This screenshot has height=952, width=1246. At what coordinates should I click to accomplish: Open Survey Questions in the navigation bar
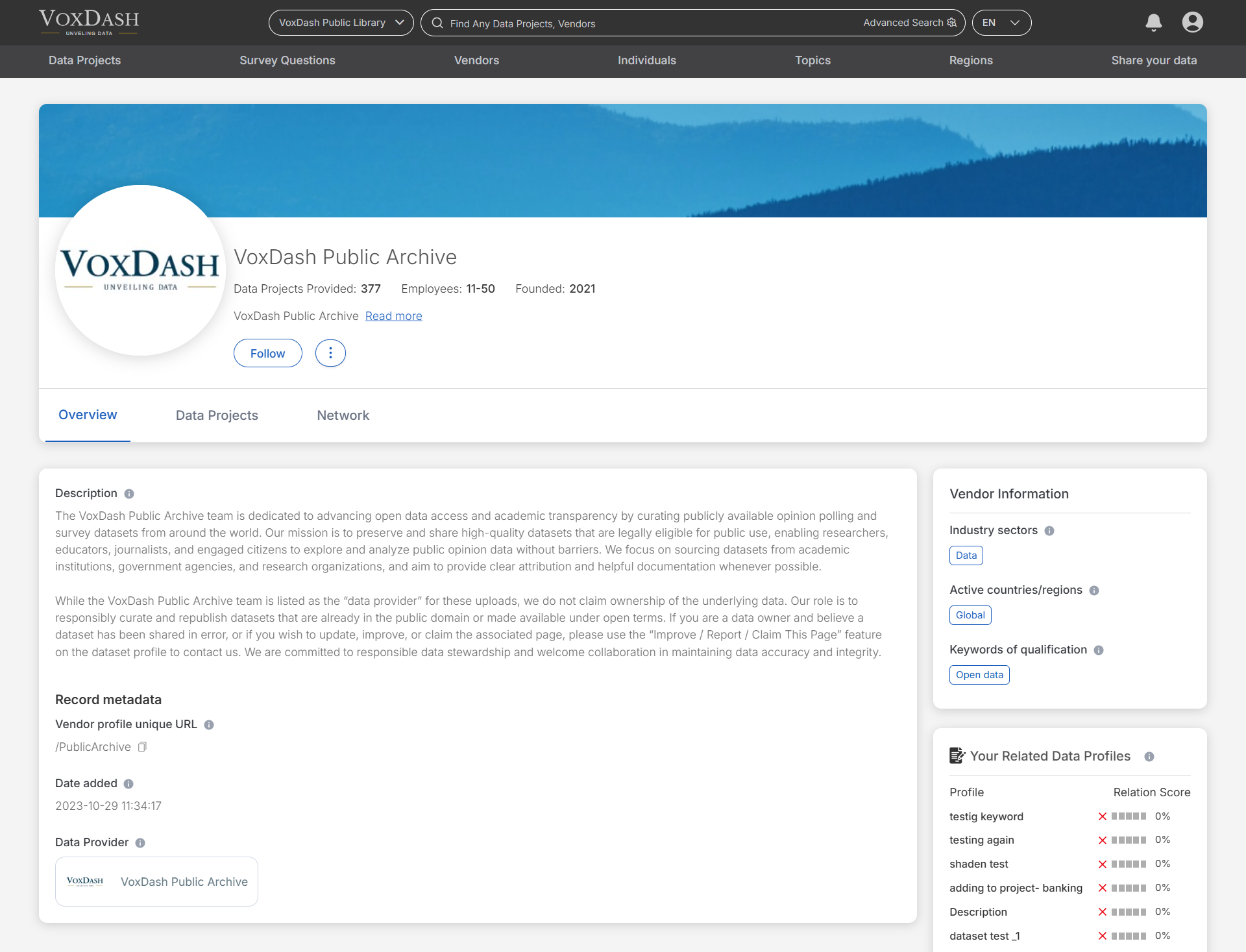pos(287,60)
